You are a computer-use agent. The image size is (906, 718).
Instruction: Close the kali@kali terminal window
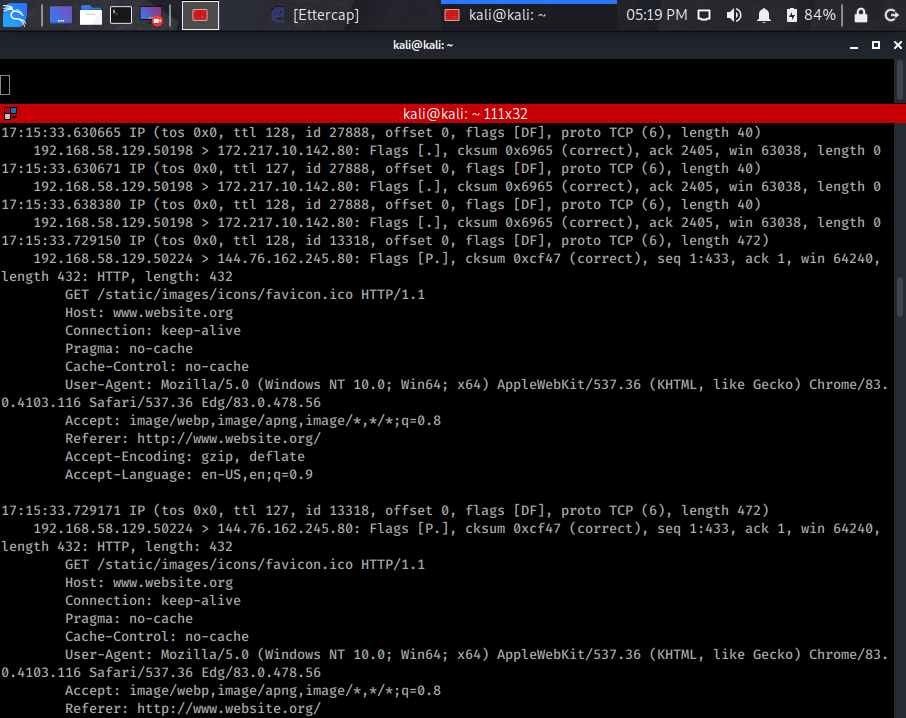coord(897,45)
